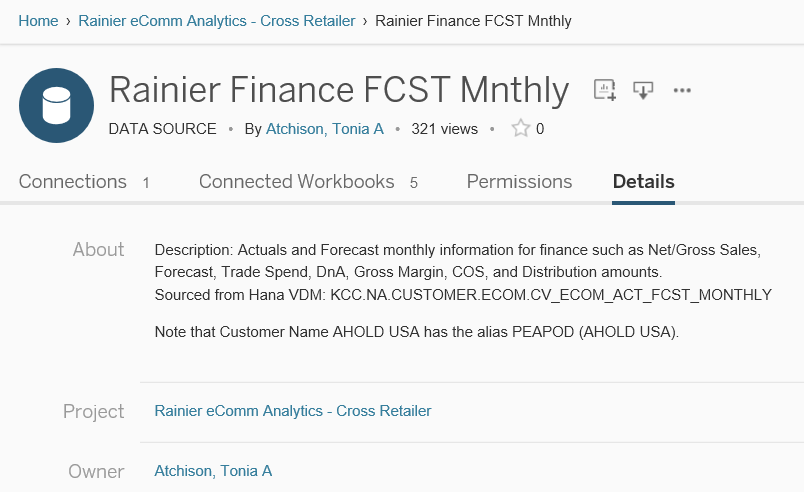
Task: Create a new workbook from this data source
Action: coord(605,90)
